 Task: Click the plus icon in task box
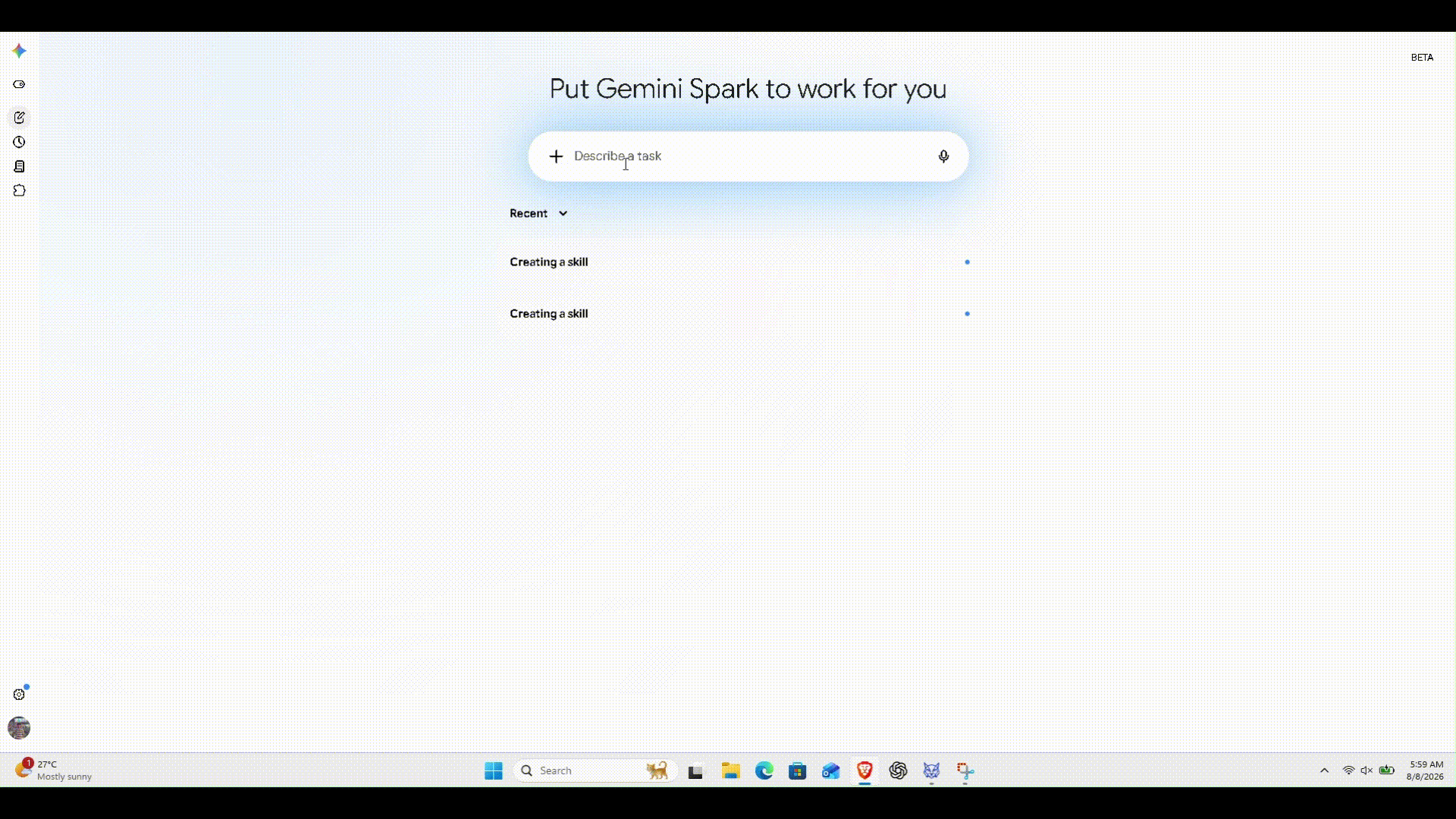pyautogui.click(x=556, y=156)
